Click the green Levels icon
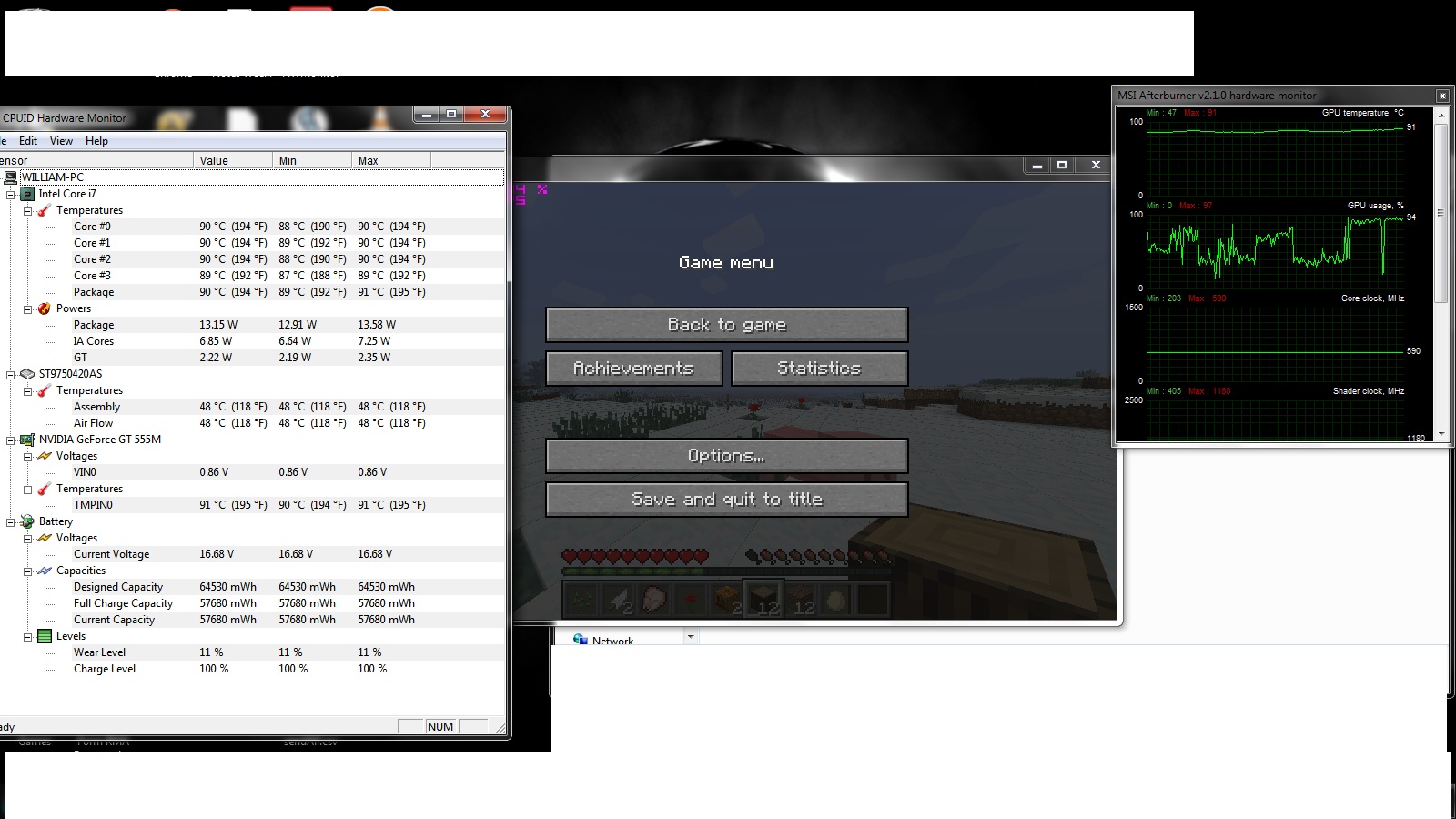The height and width of the screenshot is (819, 1456). 45,636
